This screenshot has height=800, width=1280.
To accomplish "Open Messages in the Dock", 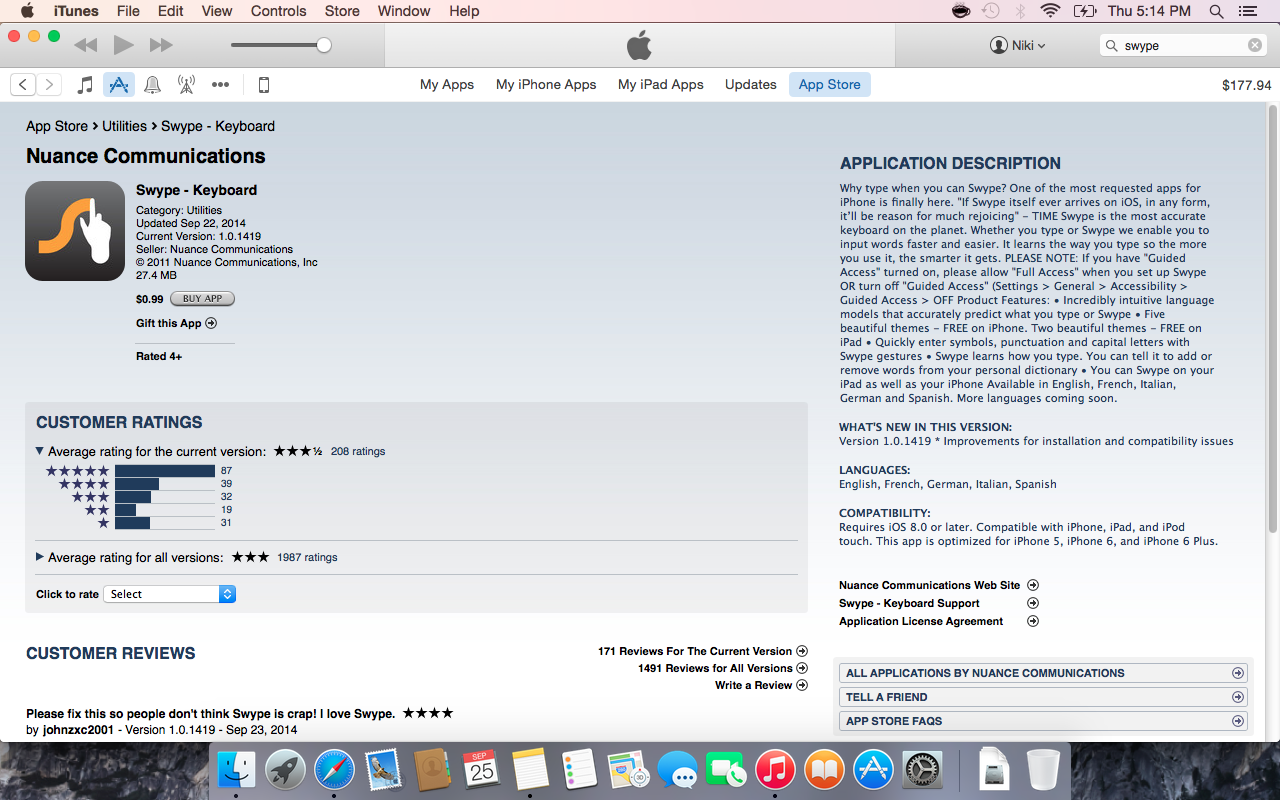I will tap(678, 770).
